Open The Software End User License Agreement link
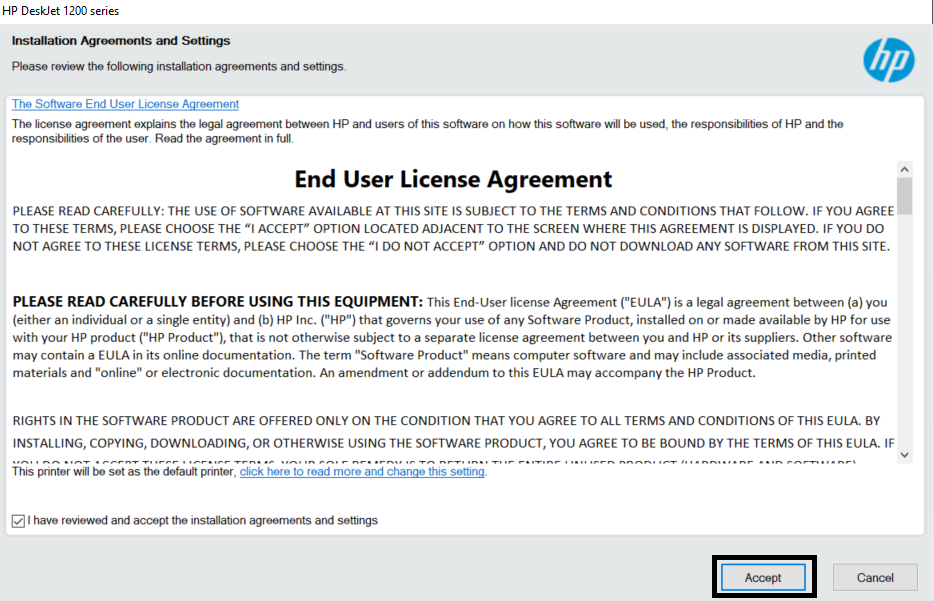Image resolution: width=934 pixels, height=601 pixels. point(125,104)
